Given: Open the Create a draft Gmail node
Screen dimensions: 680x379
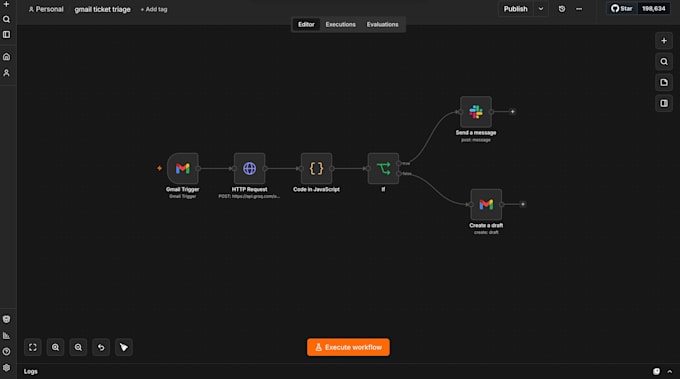Looking at the screenshot, I should click(486, 204).
